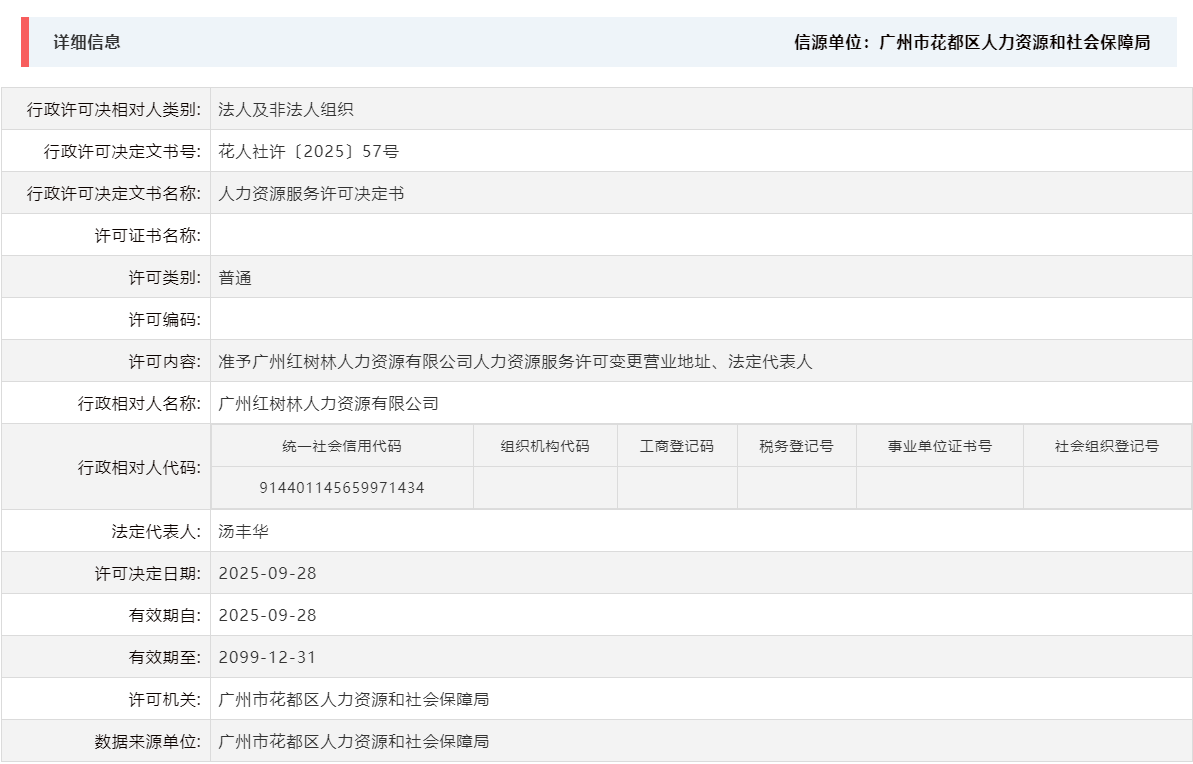Click the 许可类别 value showing 普通
This screenshot has width=1193, height=764.
[237, 276]
